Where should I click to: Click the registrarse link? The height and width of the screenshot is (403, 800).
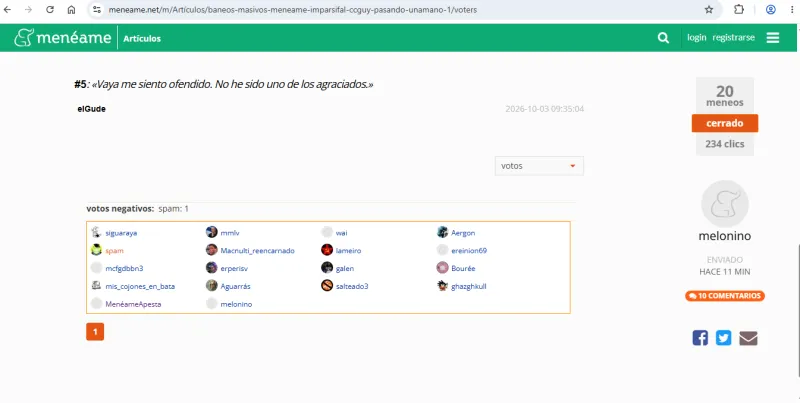(733, 38)
